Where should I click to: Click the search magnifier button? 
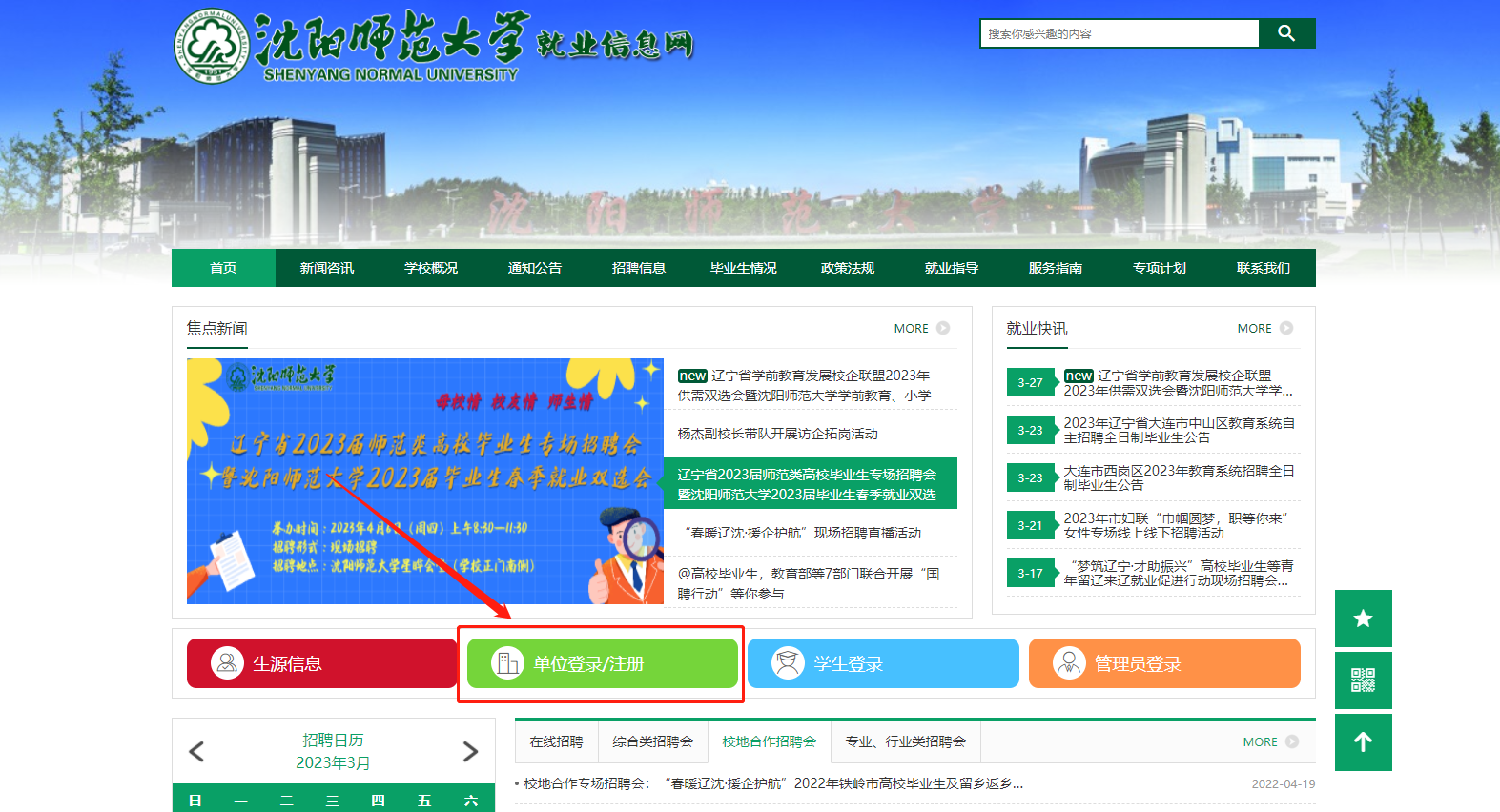coord(1286,33)
